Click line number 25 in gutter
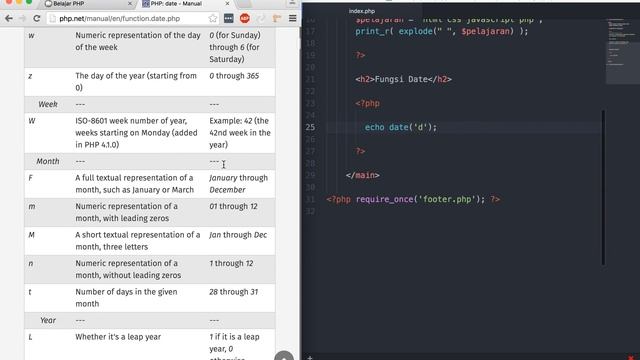This screenshot has width=640, height=360. [310, 127]
